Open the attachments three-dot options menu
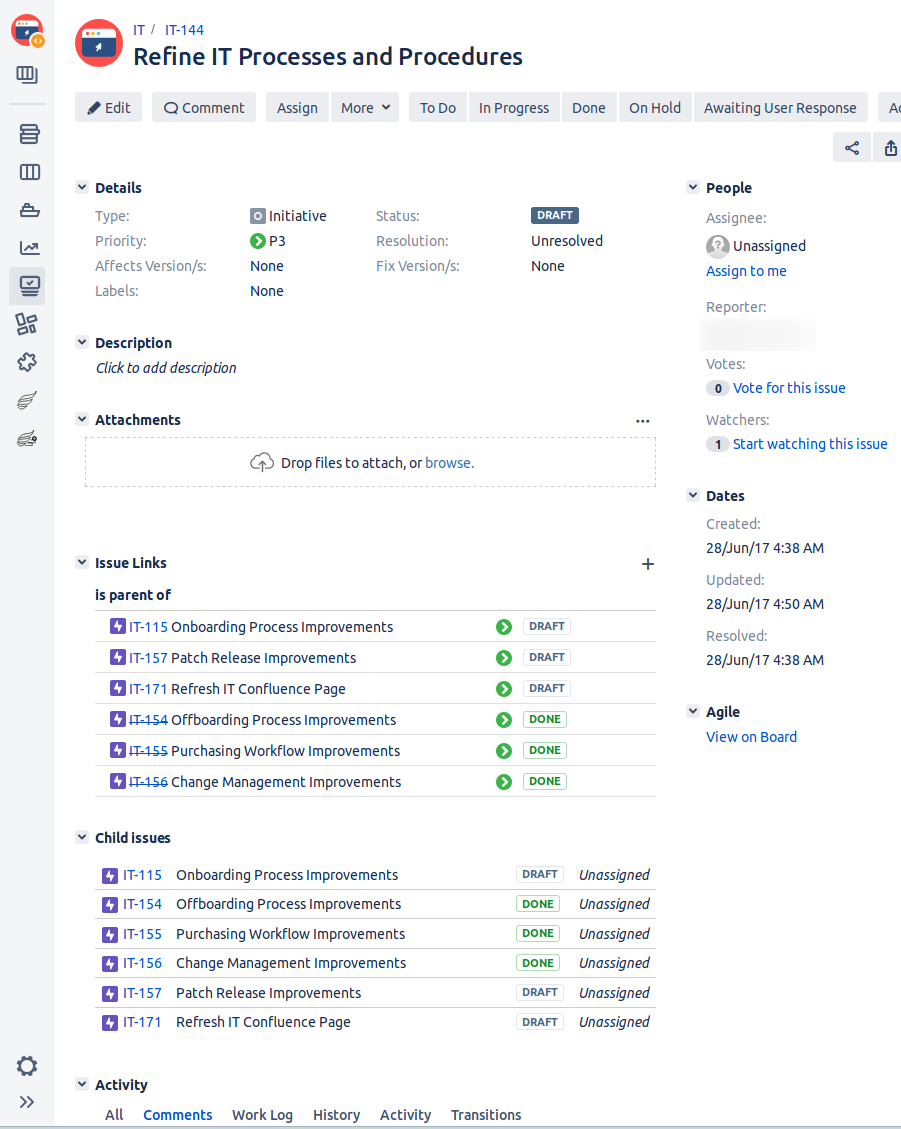 (x=642, y=421)
